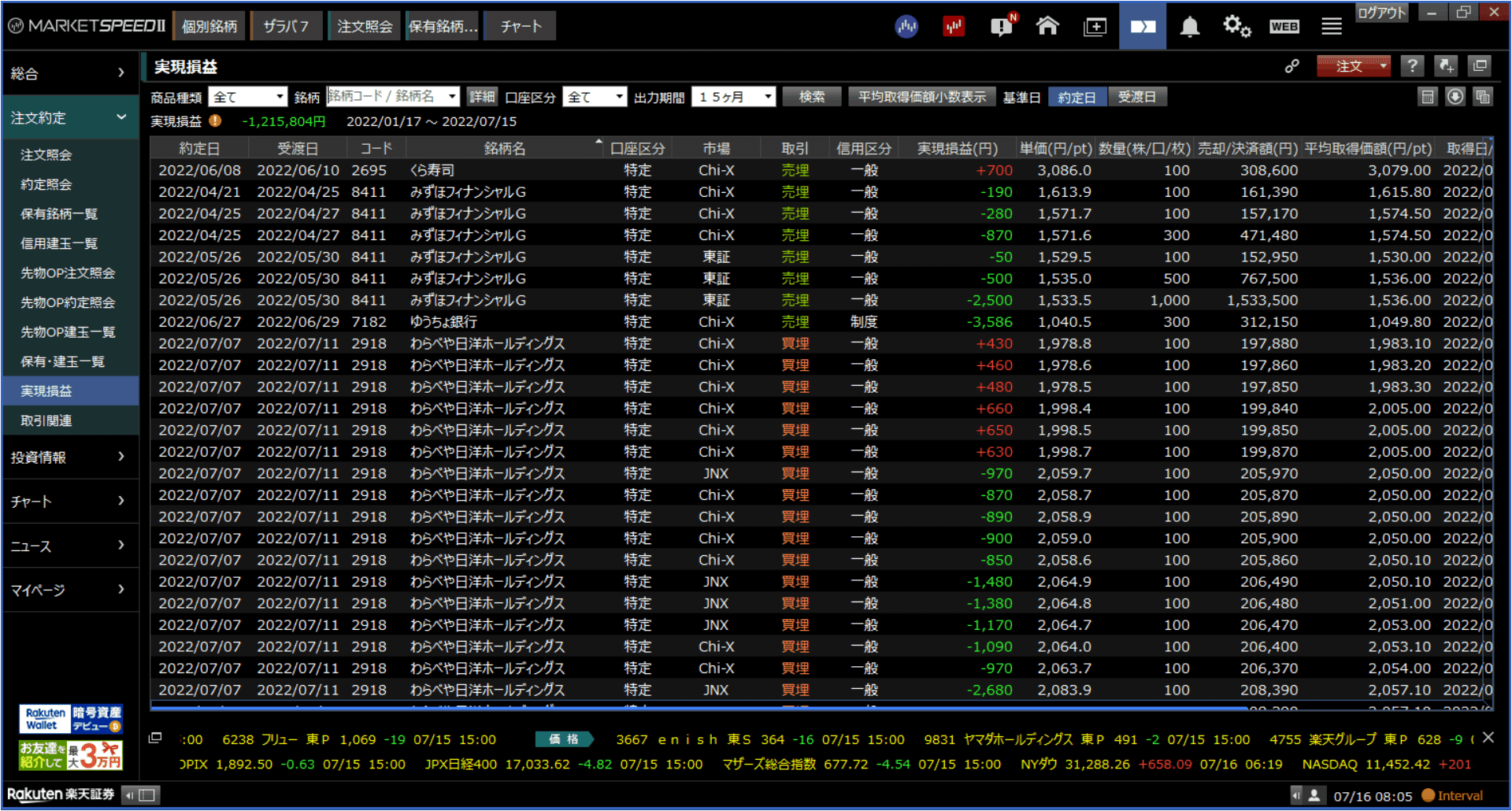Open the red 注文 dropdown button

point(1353,66)
